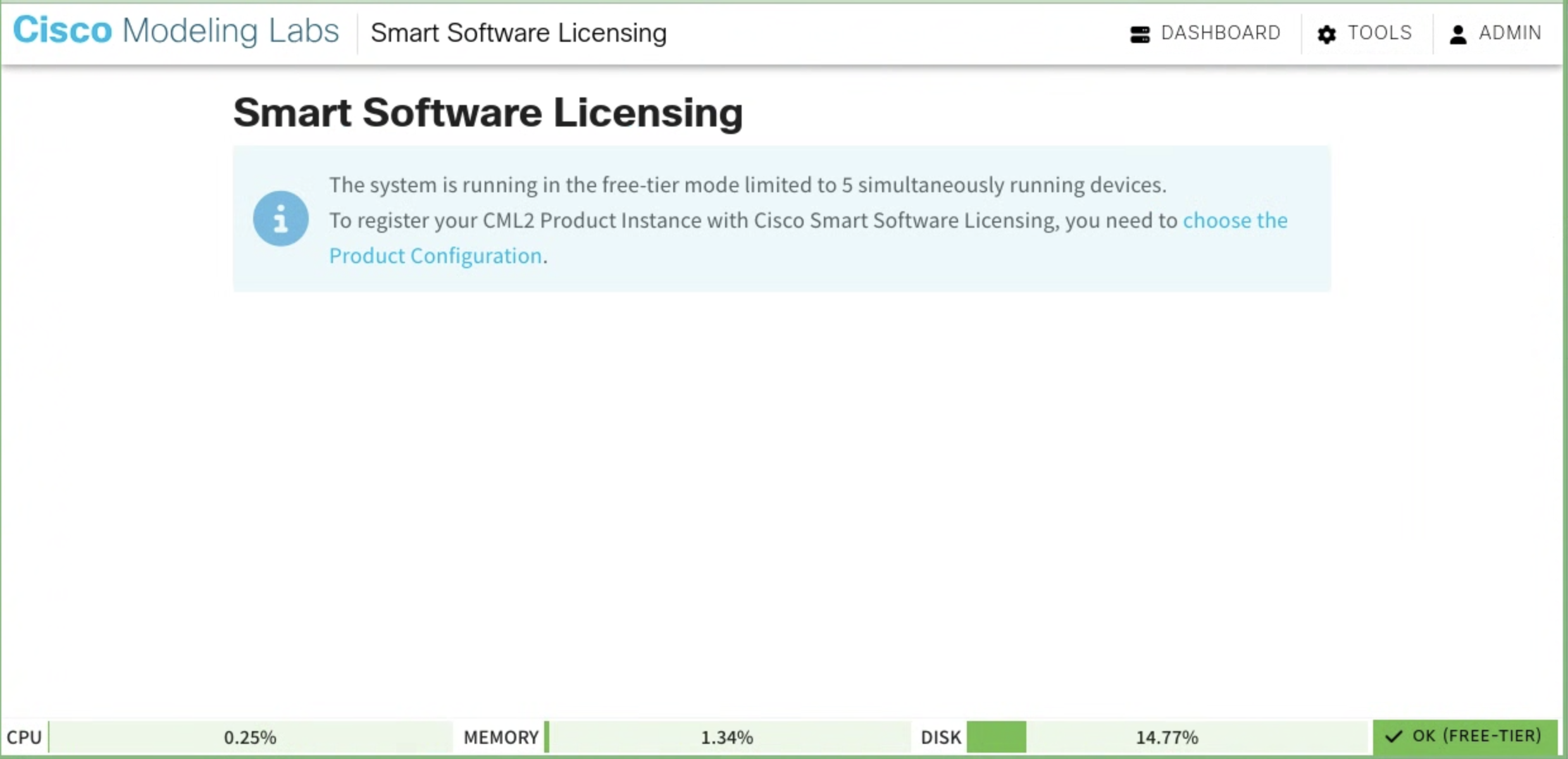This screenshot has width=1568, height=759.
Task: Expand the ADMIN user menu
Action: (1509, 33)
